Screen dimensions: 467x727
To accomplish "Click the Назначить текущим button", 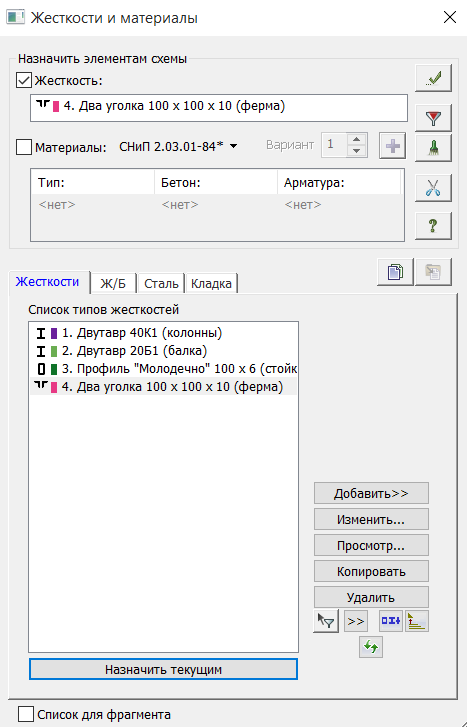I will [163, 670].
